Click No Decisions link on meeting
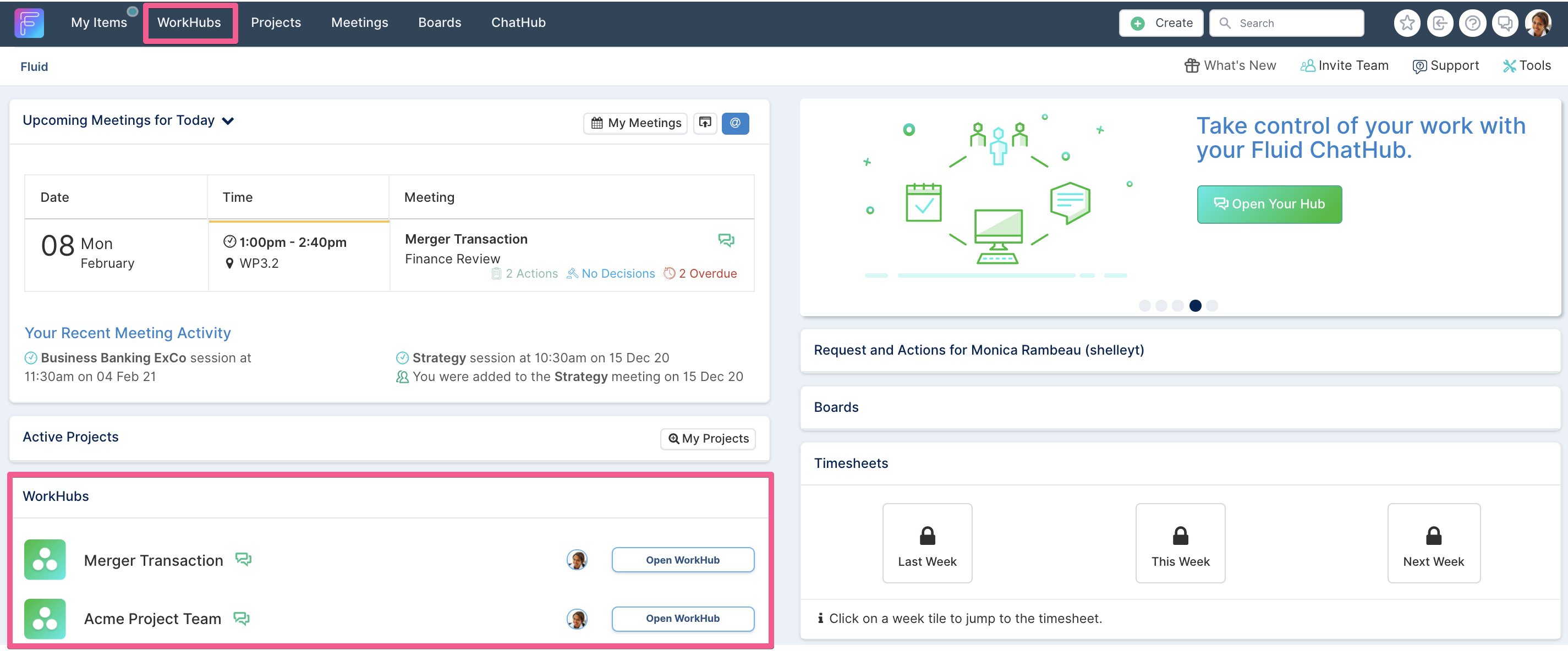Viewport: 1568px width, 651px height. [611, 274]
